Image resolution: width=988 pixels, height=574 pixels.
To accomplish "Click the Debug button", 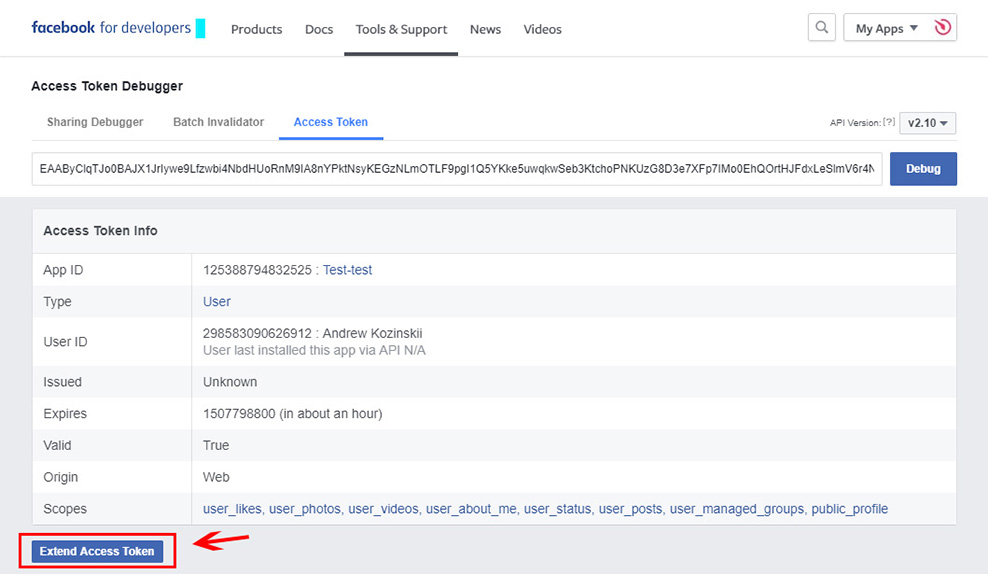I will [923, 169].
